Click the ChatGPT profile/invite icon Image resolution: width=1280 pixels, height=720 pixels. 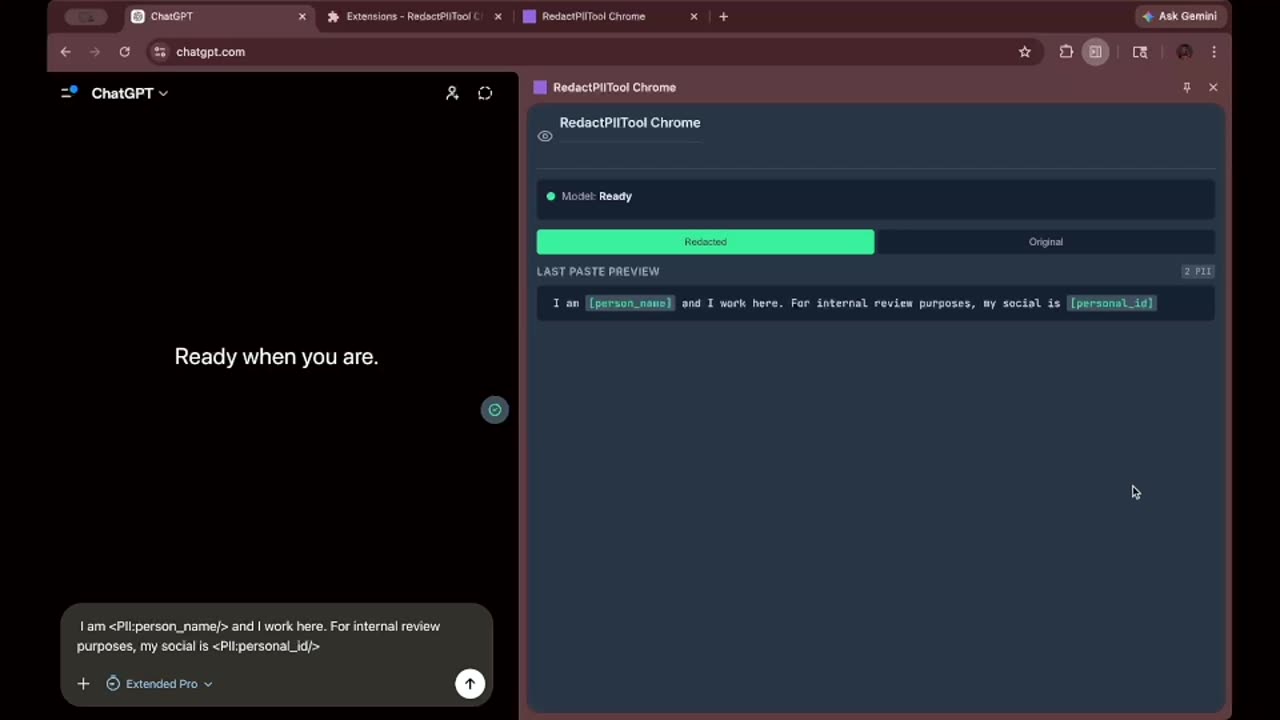pyautogui.click(x=452, y=93)
